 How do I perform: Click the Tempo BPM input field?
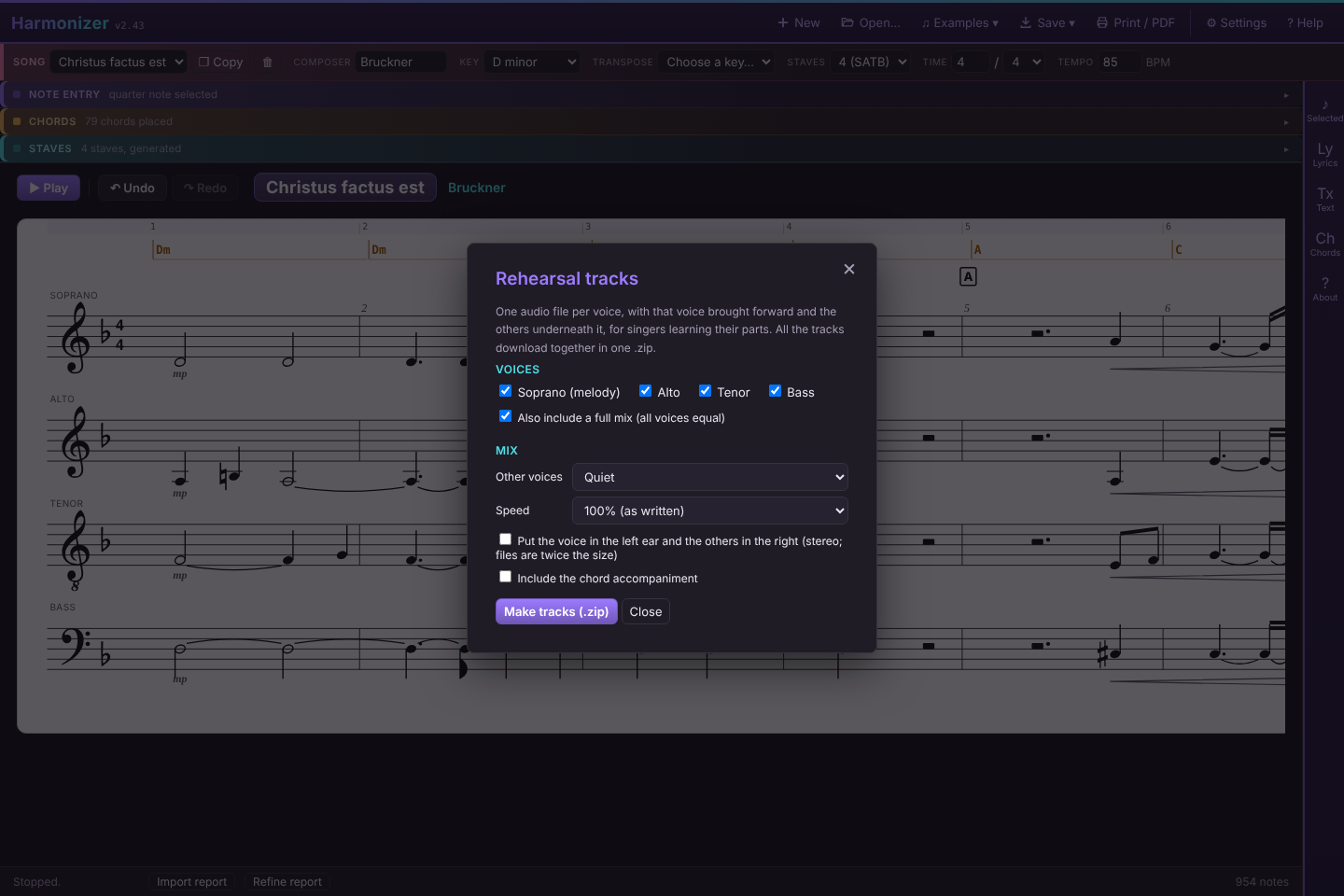[1118, 62]
